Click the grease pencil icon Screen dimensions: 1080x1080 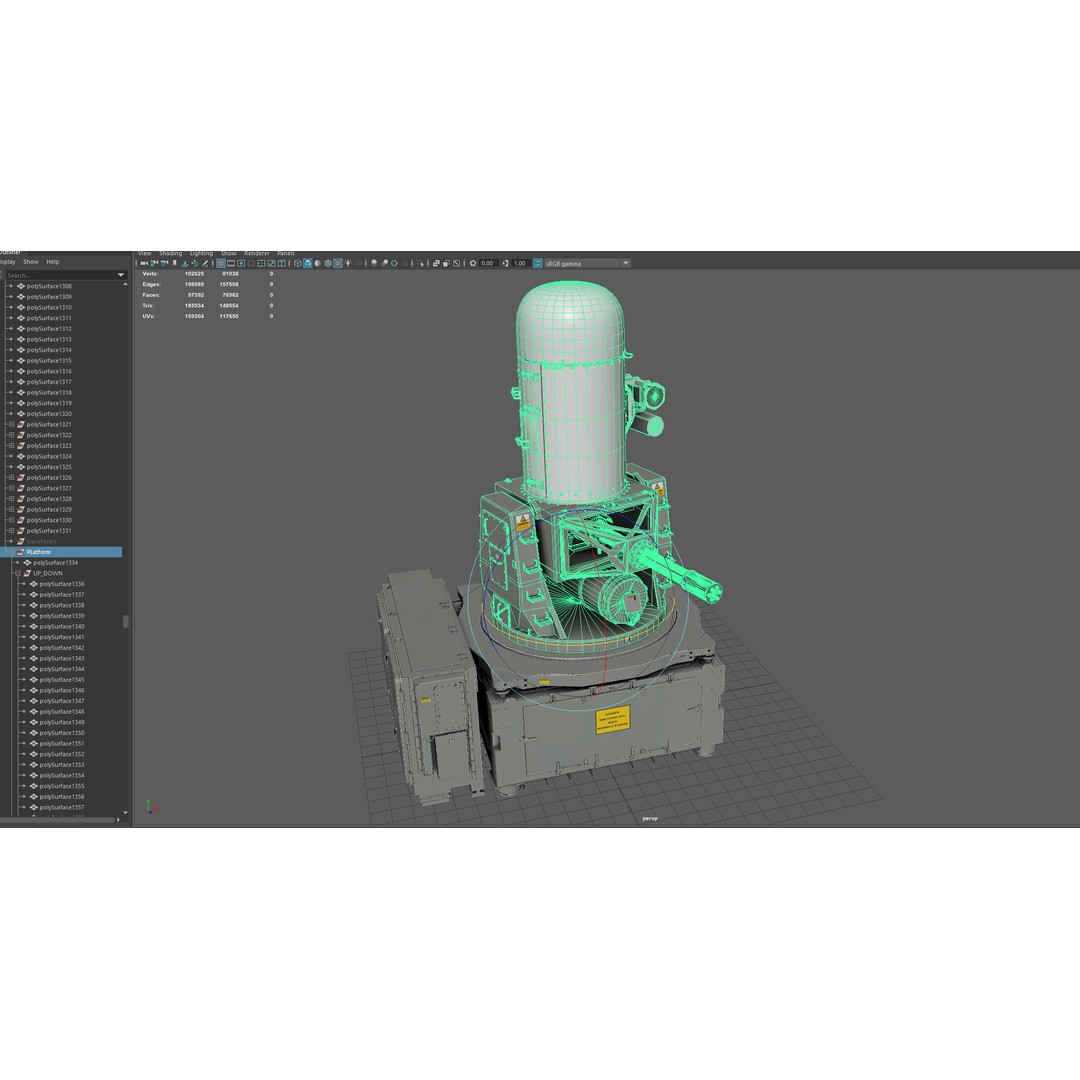point(205,263)
